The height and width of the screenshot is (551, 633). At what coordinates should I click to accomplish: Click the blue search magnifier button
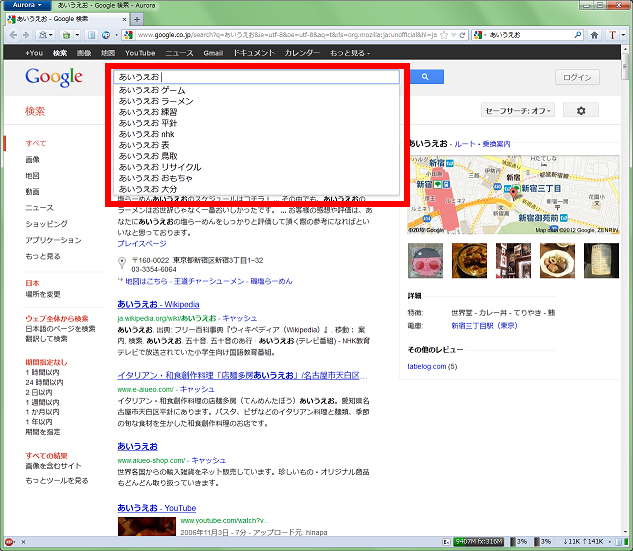click(425, 77)
